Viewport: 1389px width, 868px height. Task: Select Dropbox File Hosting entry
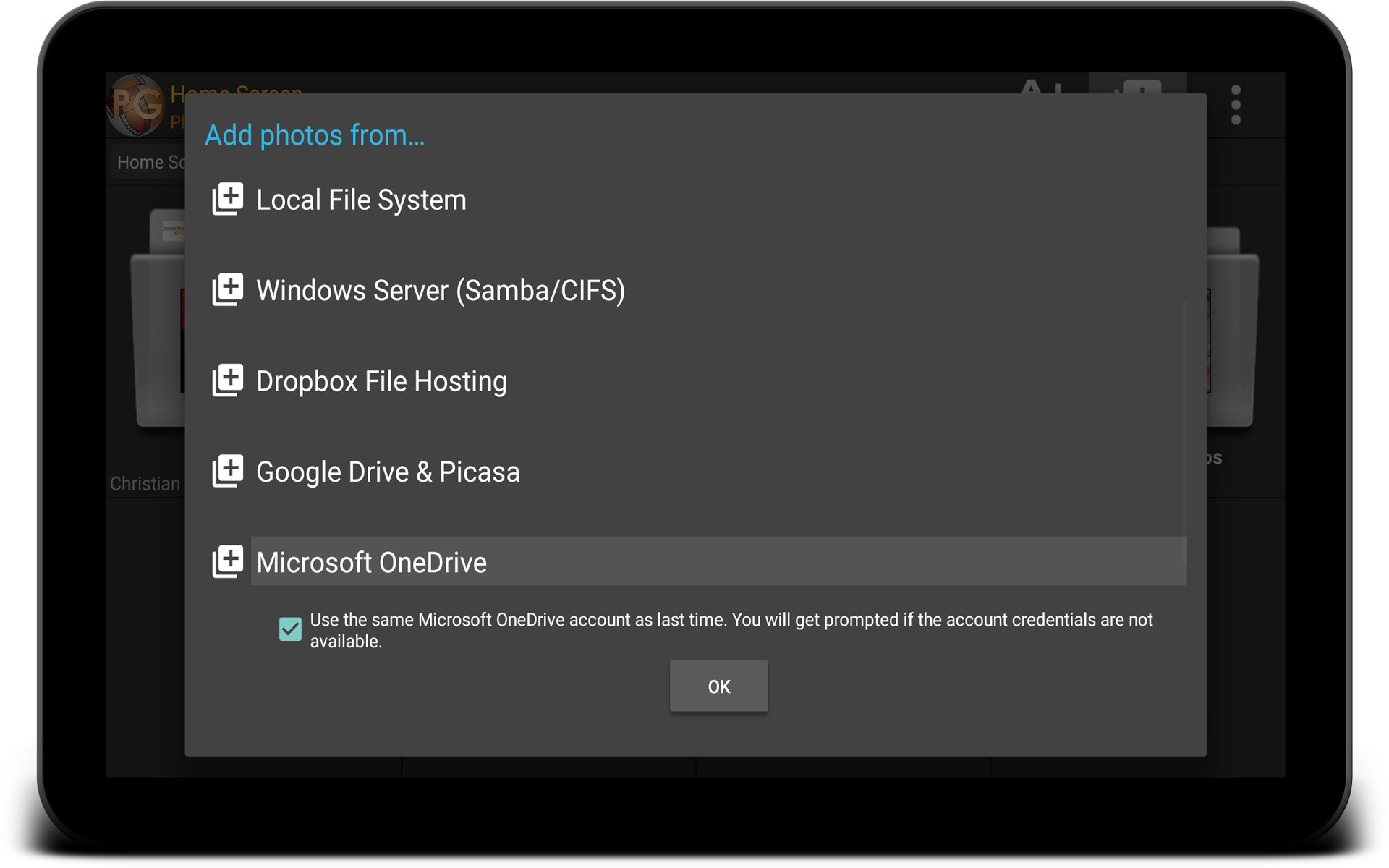coord(381,381)
